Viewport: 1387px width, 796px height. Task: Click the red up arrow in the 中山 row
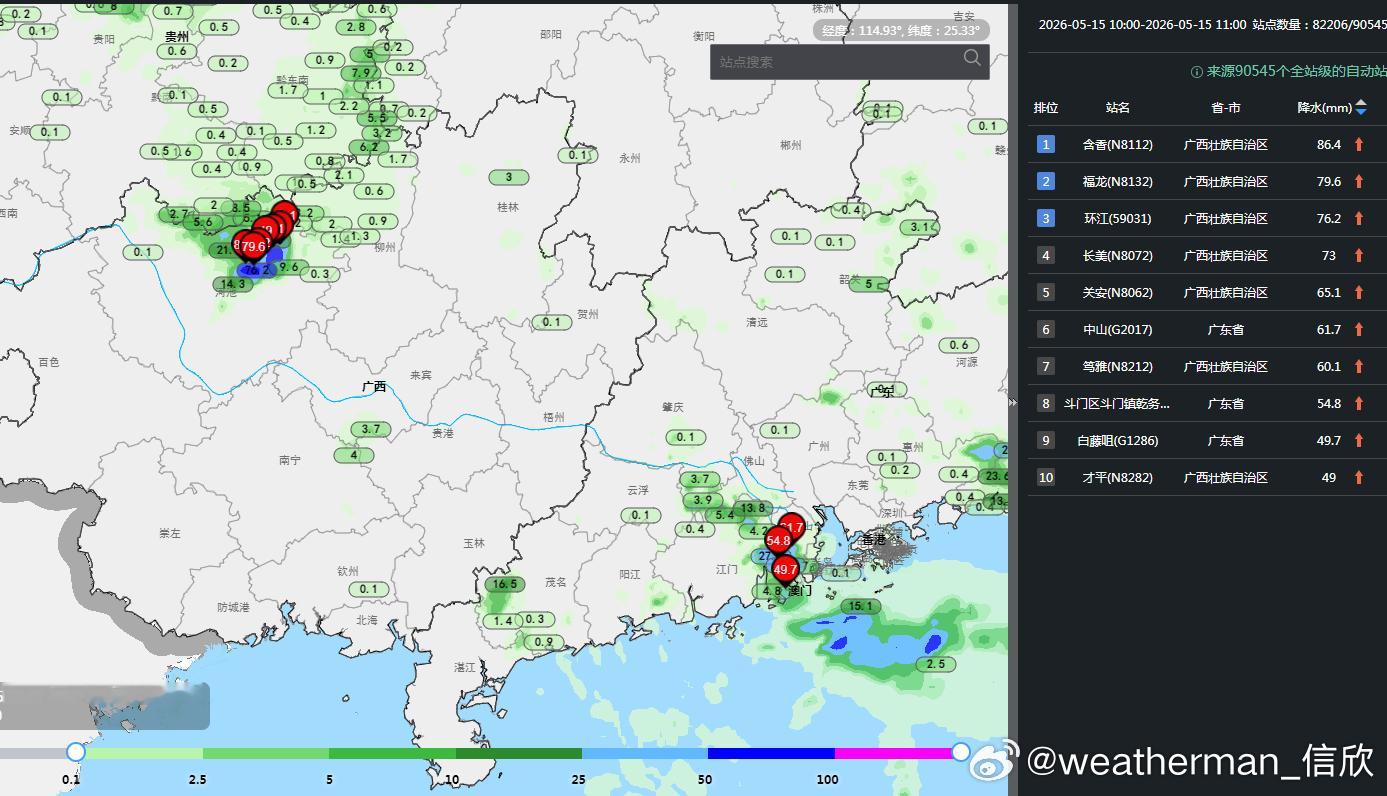[x=1359, y=330]
